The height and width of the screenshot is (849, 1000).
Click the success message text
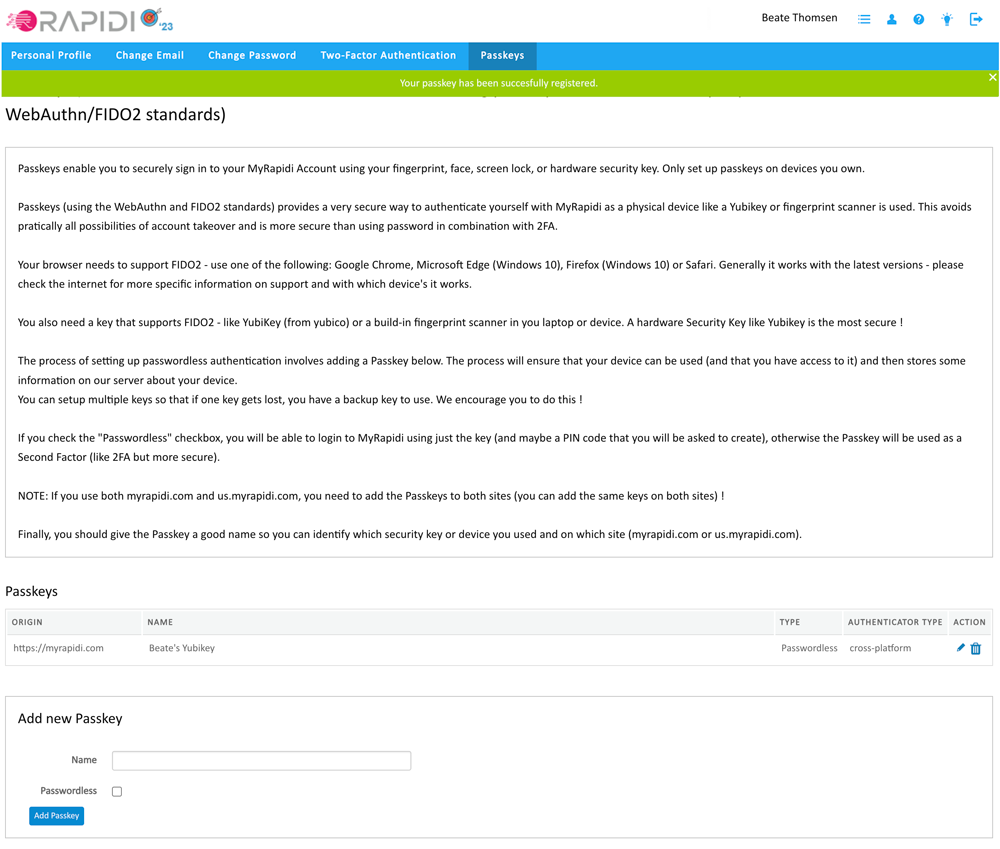(x=499, y=84)
